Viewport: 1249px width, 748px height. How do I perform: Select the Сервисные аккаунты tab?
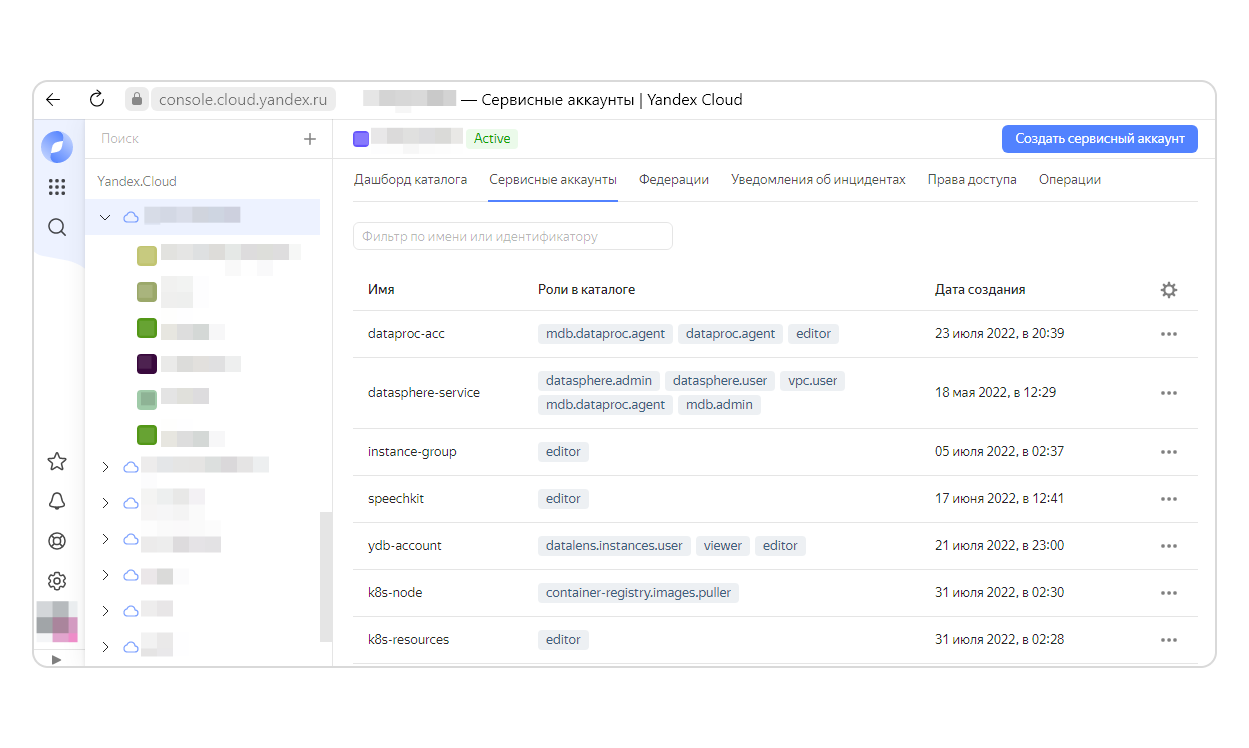553,180
